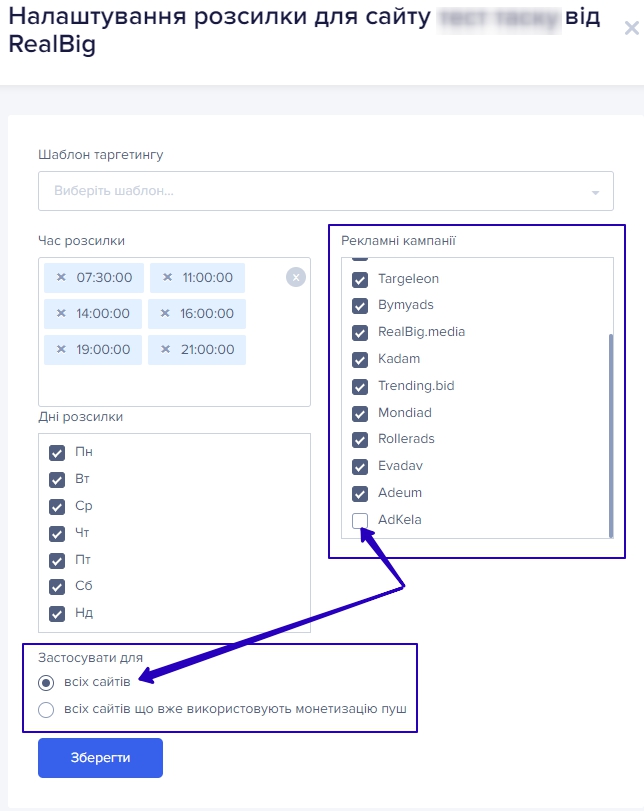Image resolution: width=644 pixels, height=811 pixels.
Task: Click the campaigns list scrollbar
Action: [611, 435]
